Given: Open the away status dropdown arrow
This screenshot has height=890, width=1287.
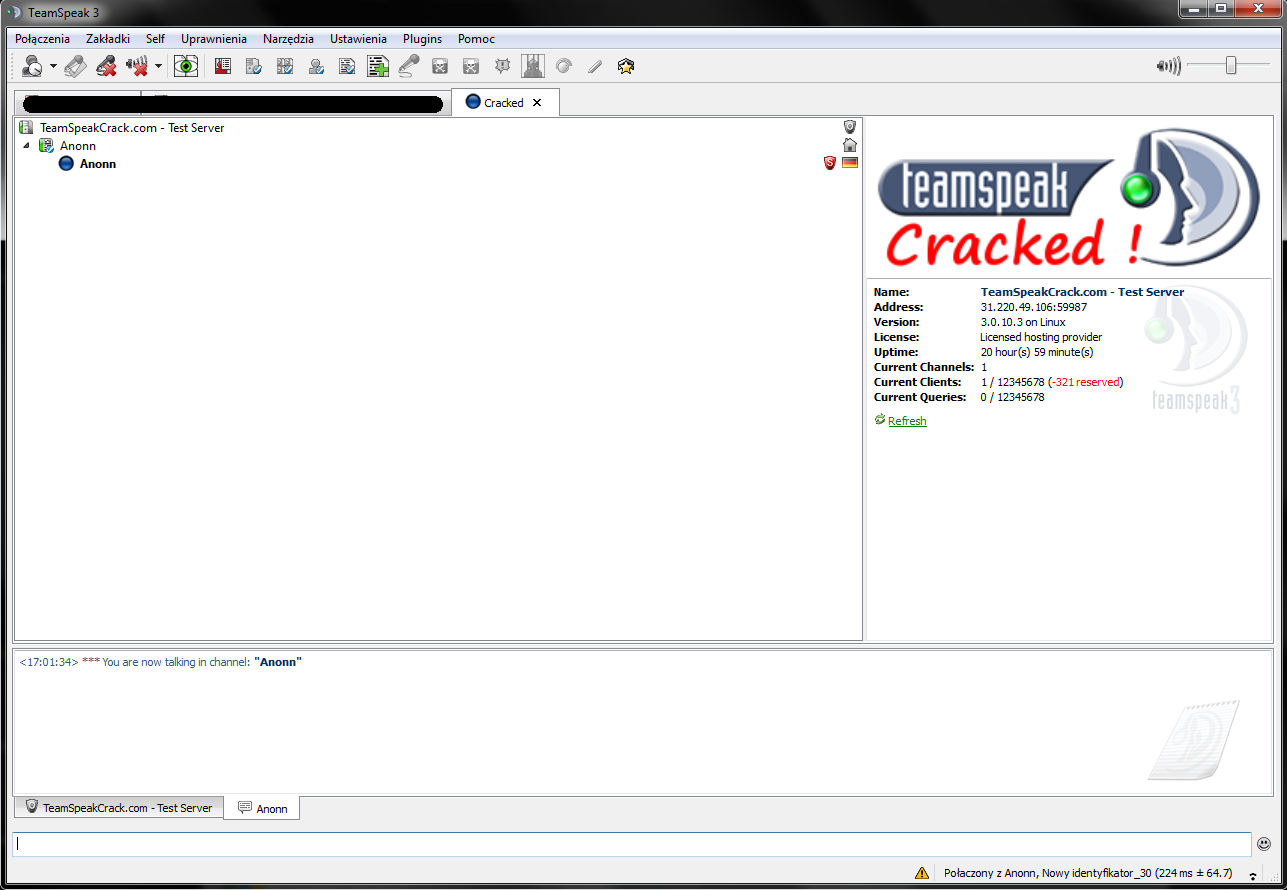Looking at the screenshot, I should point(53,67).
